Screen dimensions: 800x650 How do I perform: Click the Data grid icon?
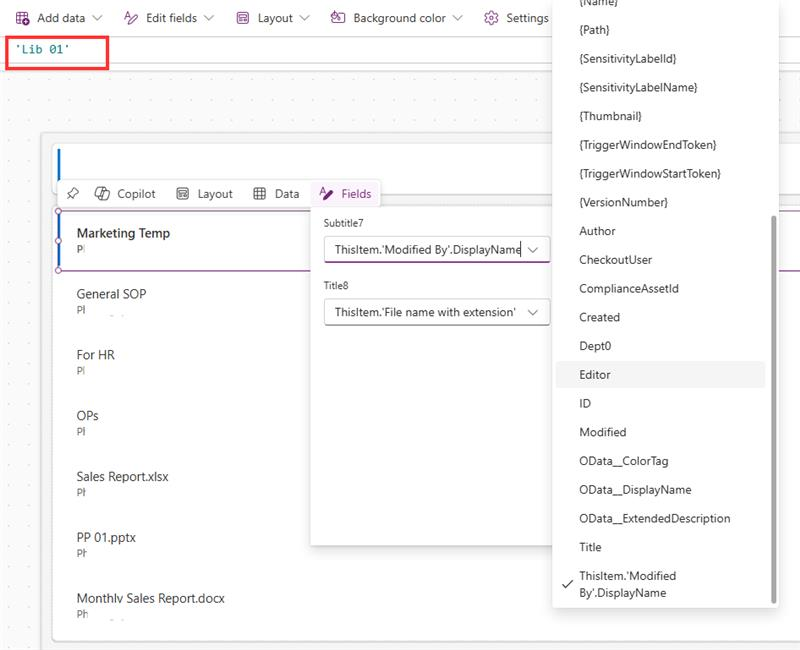pos(260,194)
